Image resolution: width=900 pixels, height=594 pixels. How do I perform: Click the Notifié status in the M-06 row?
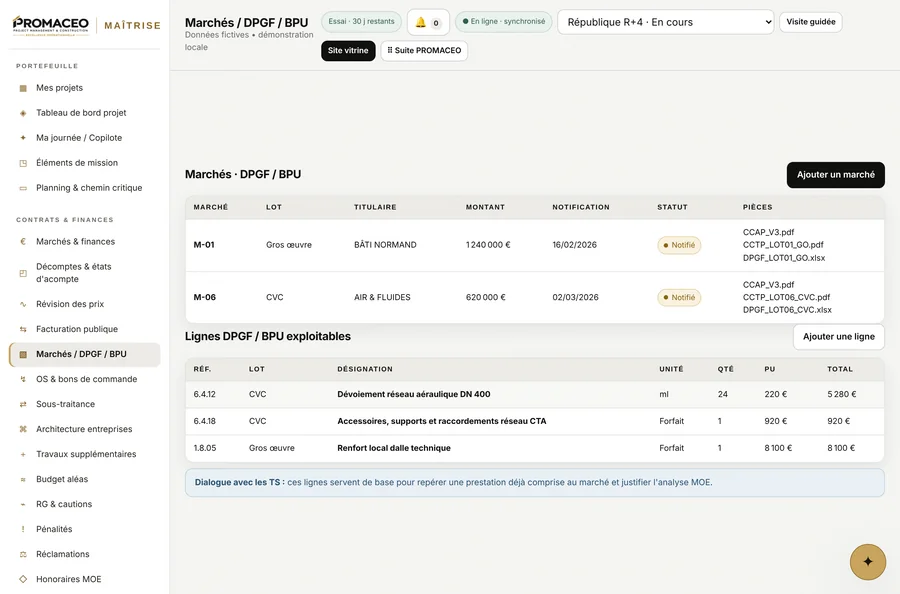[x=679, y=297]
